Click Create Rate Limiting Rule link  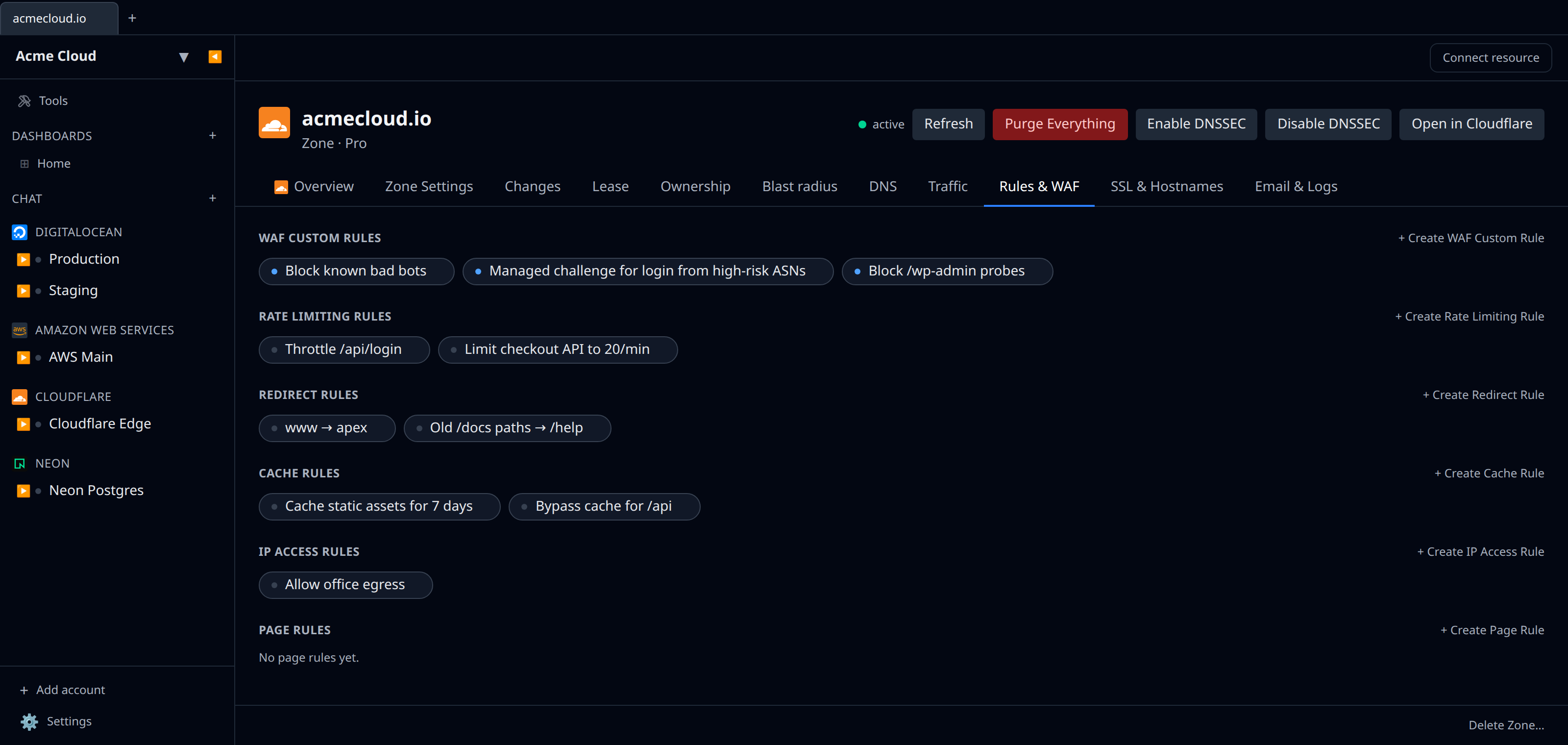1470,317
